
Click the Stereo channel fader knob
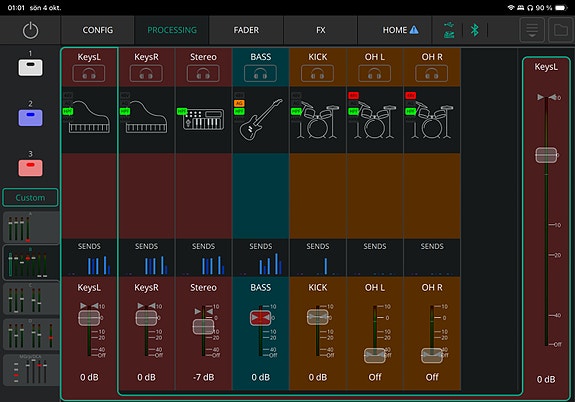coord(204,326)
